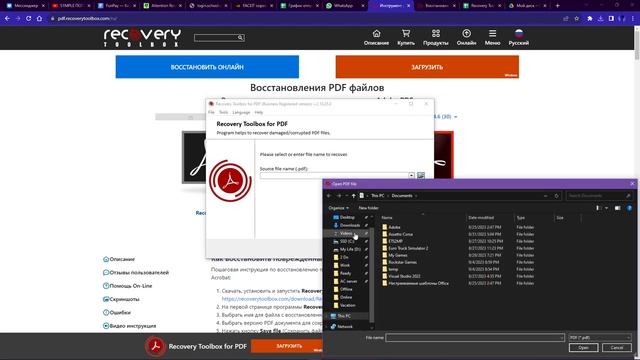Image resolution: width=640 pixels, height=360 pixels.
Task: Select the Visual Studio 2022 folder
Action: 404,276
